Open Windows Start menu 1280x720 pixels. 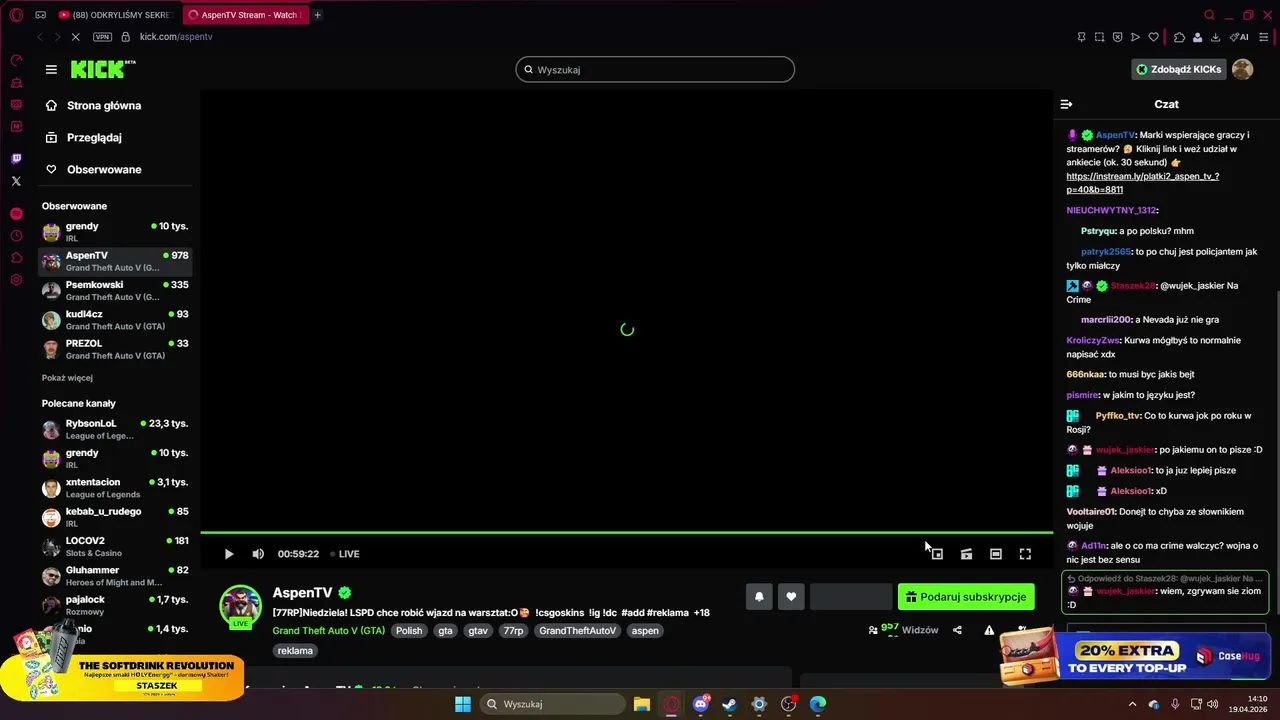click(x=462, y=704)
